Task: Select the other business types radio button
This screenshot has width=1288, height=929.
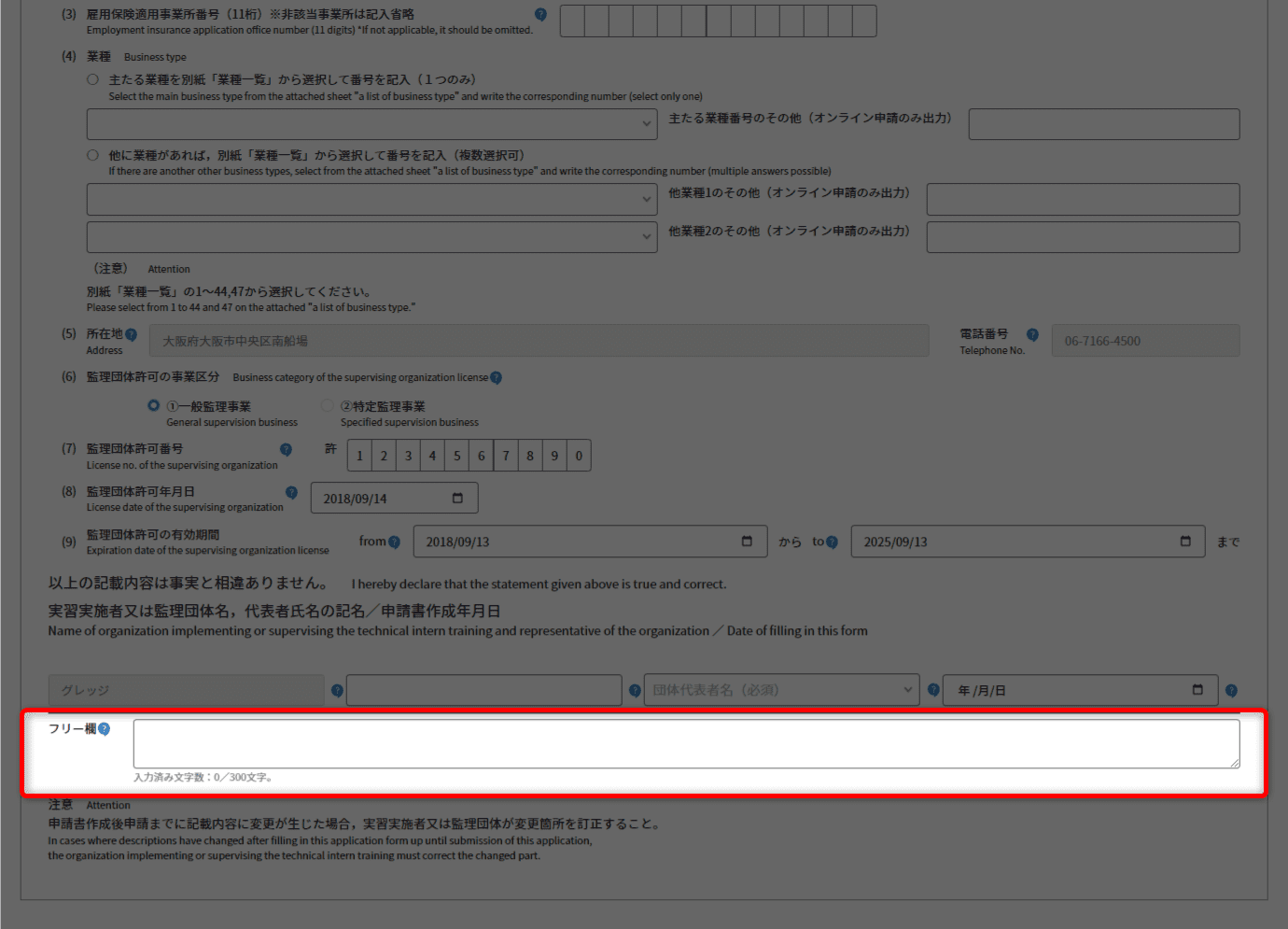Action: pyautogui.click(x=92, y=156)
